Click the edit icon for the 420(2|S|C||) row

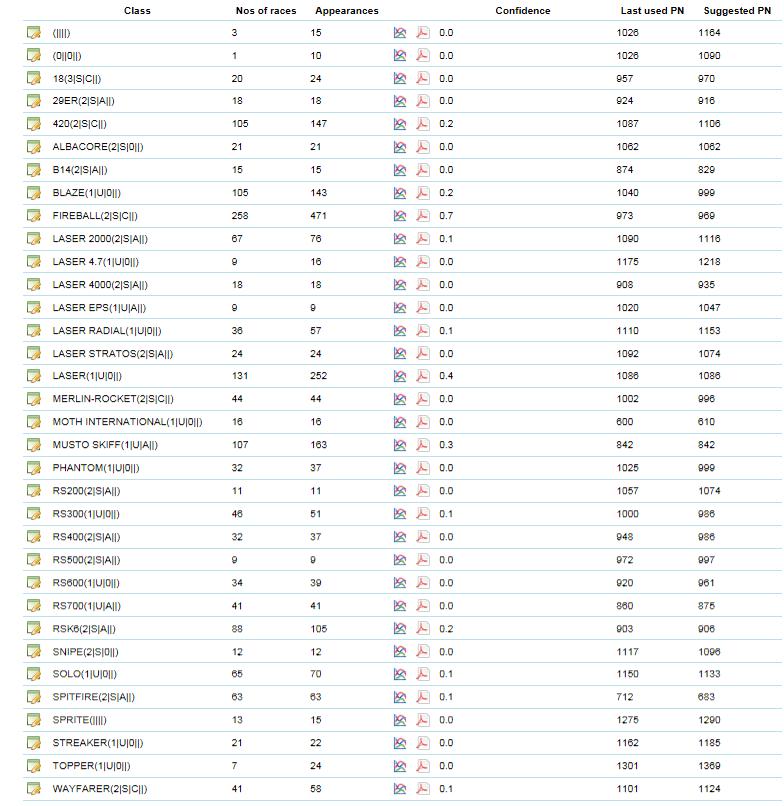point(34,124)
